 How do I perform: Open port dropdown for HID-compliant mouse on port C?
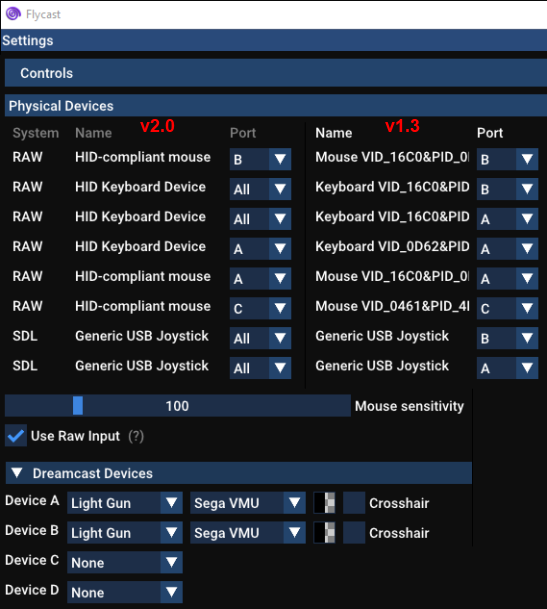click(260, 308)
